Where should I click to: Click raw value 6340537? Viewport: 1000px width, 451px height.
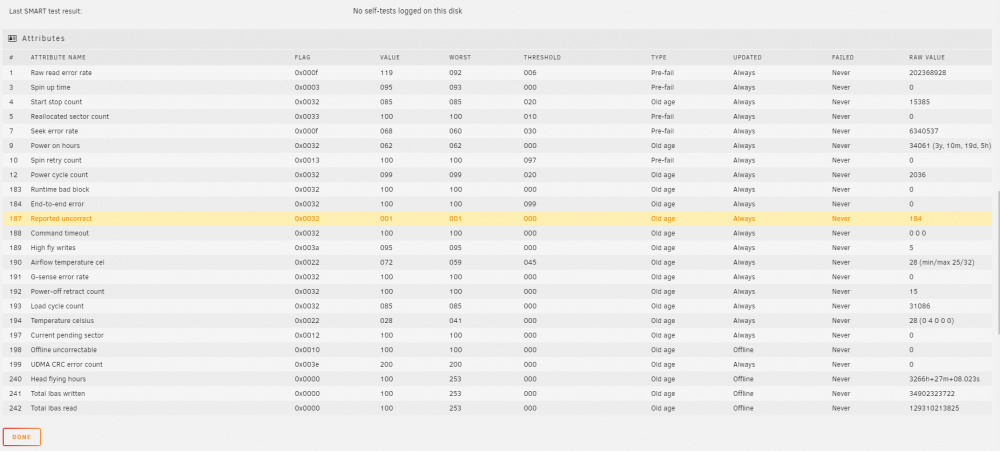[x=923, y=131]
